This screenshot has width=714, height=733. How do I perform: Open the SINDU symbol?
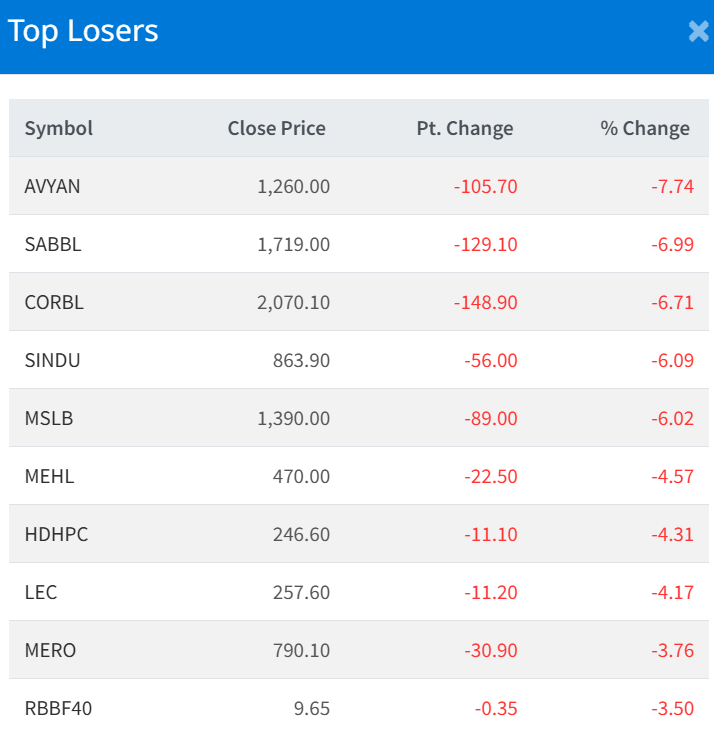52,360
